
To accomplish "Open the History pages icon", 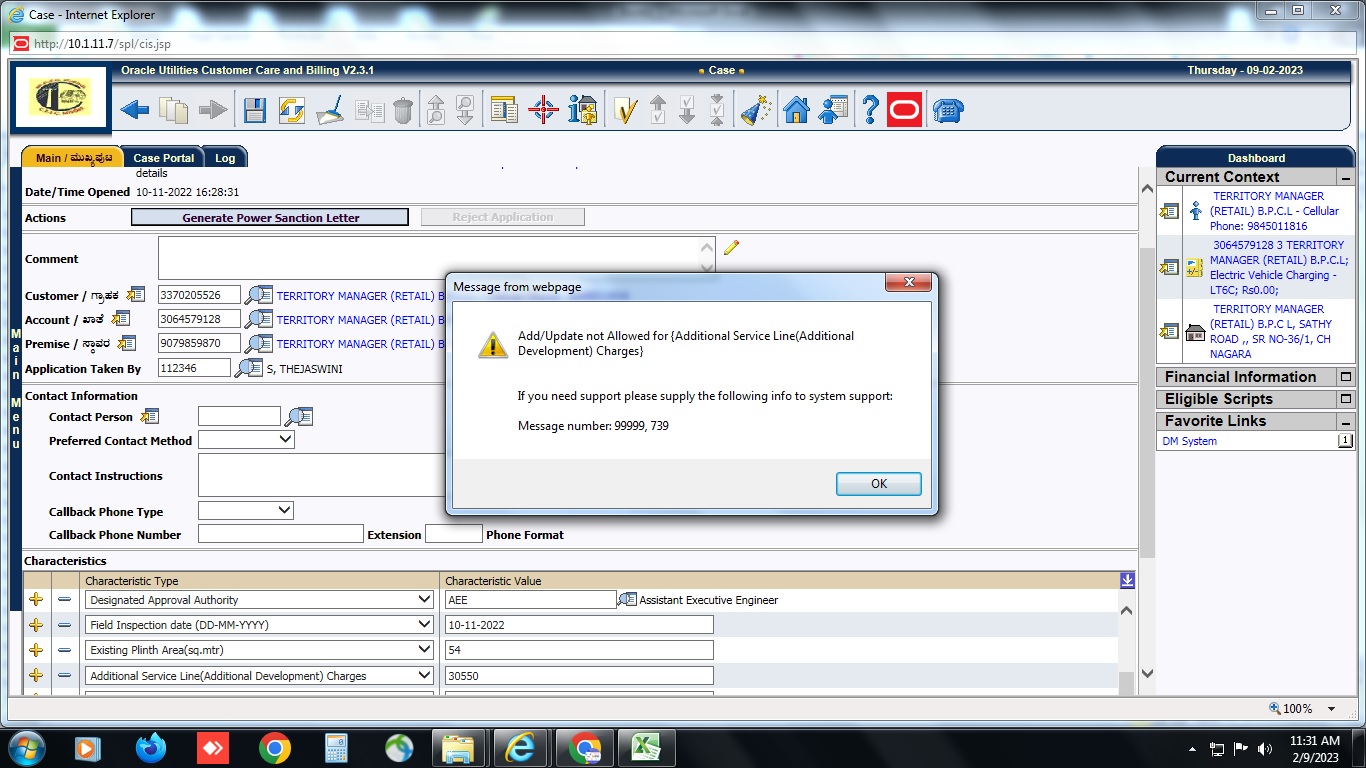I will coord(174,110).
